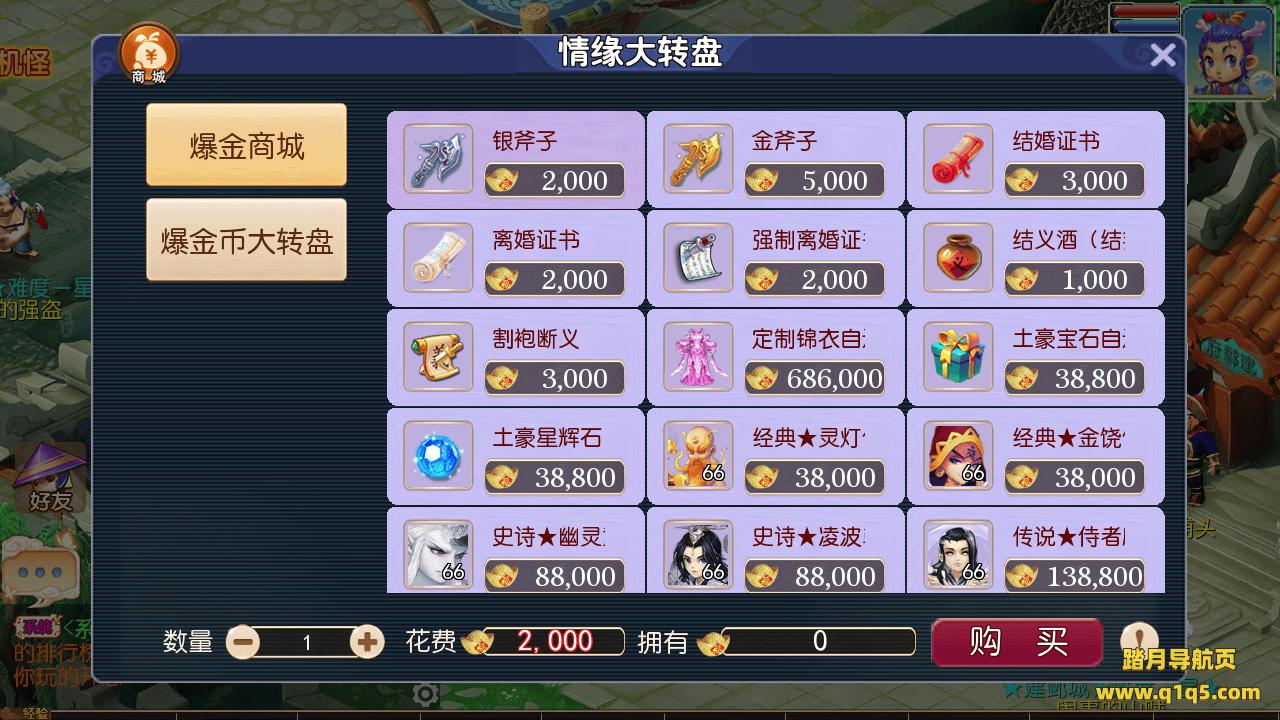Open the 商城 shop icon in header

coord(148,56)
